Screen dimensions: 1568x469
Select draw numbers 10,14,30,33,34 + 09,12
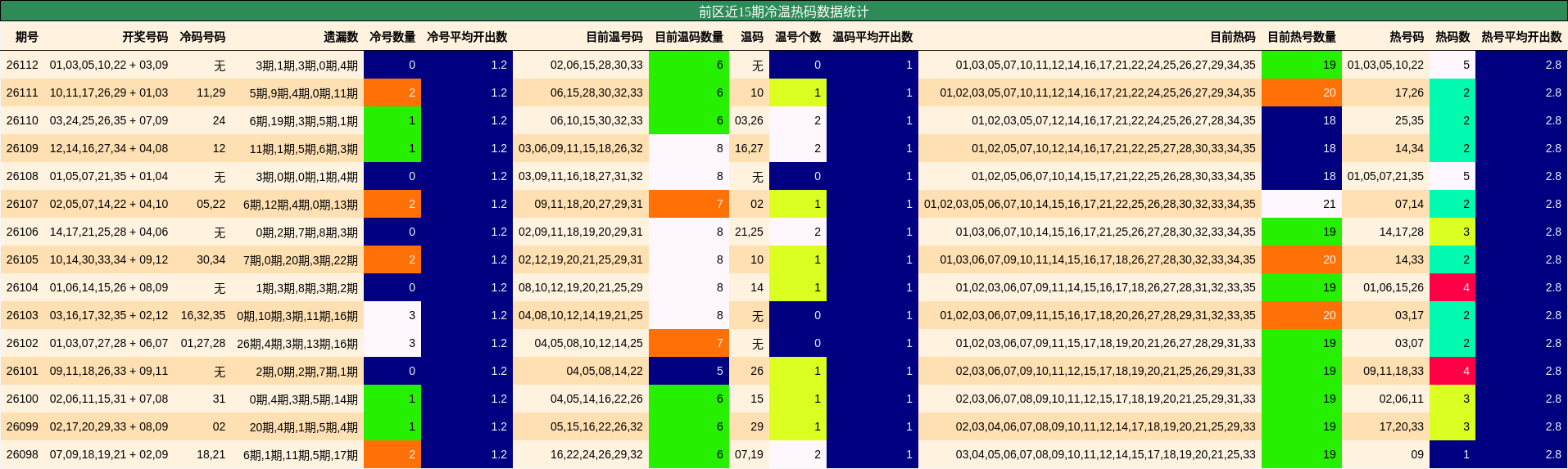[x=109, y=259]
